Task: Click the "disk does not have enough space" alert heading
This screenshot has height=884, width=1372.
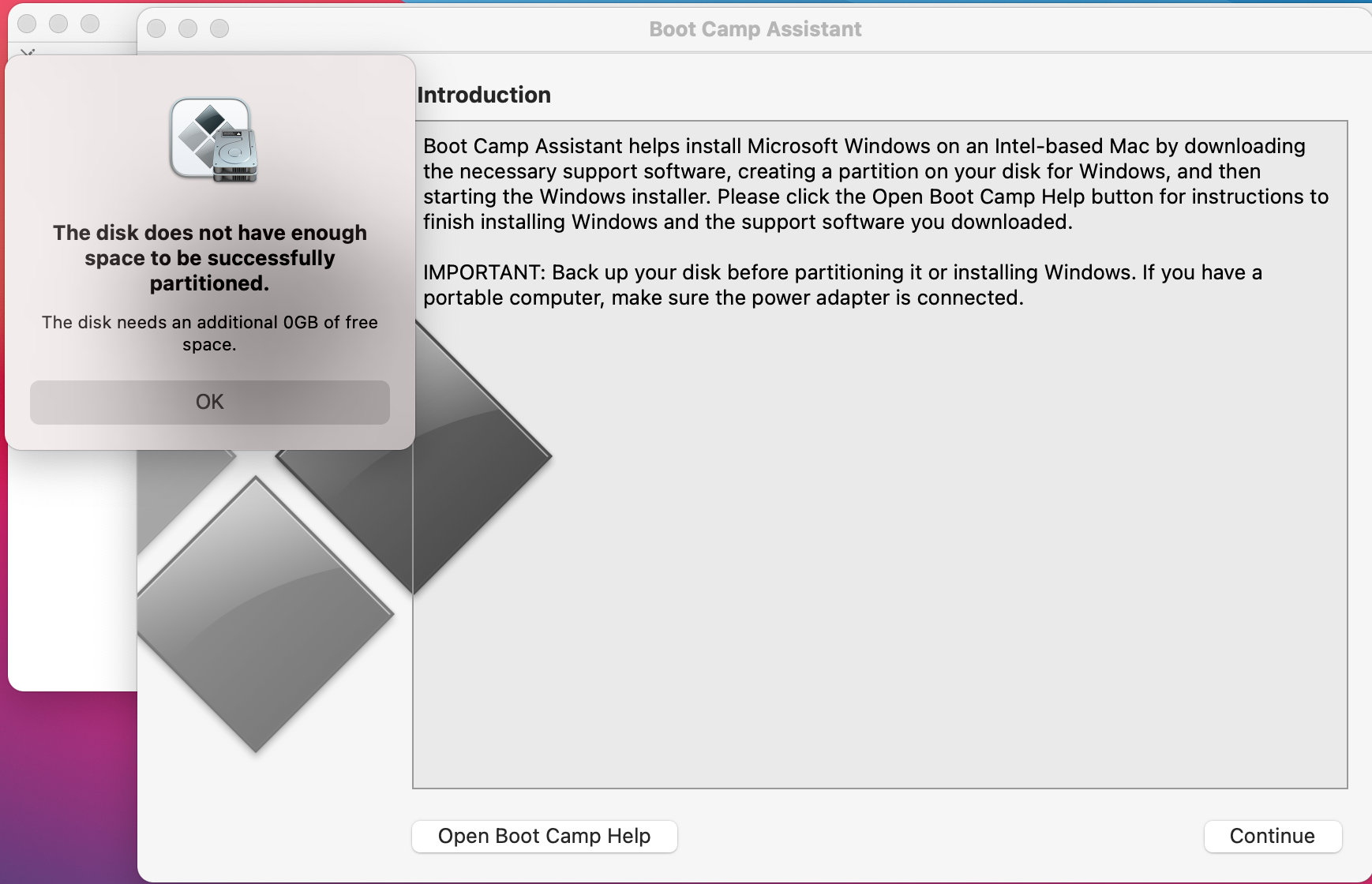Action: pos(210,258)
